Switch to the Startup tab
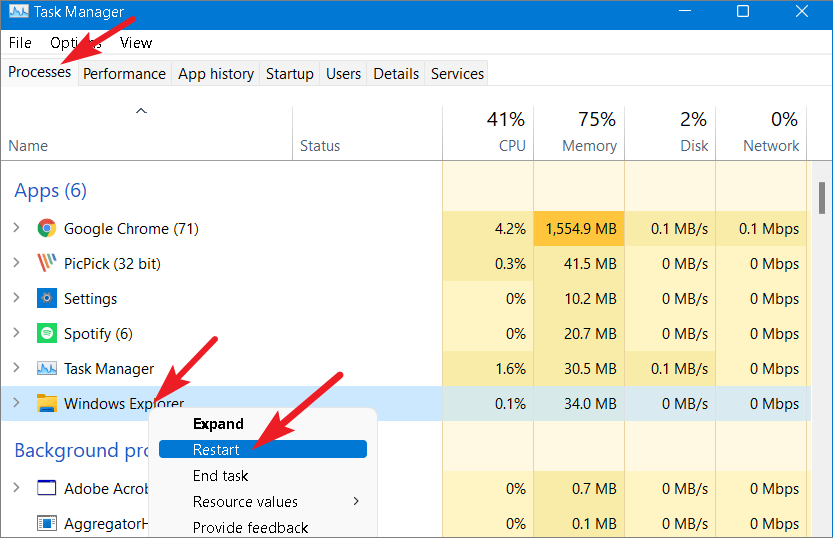The height and width of the screenshot is (538, 833). point(290,74)
